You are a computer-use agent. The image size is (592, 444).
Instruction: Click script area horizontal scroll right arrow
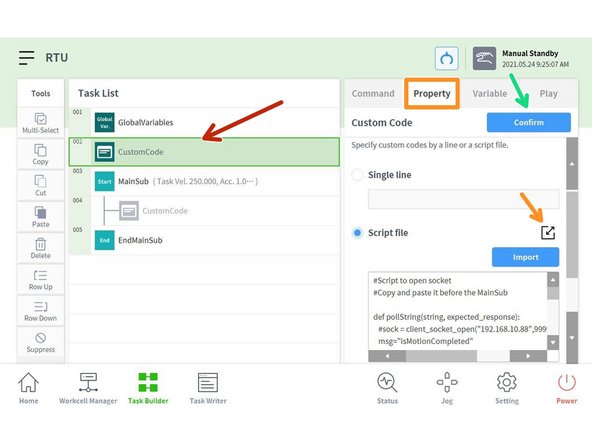(528, 356)
